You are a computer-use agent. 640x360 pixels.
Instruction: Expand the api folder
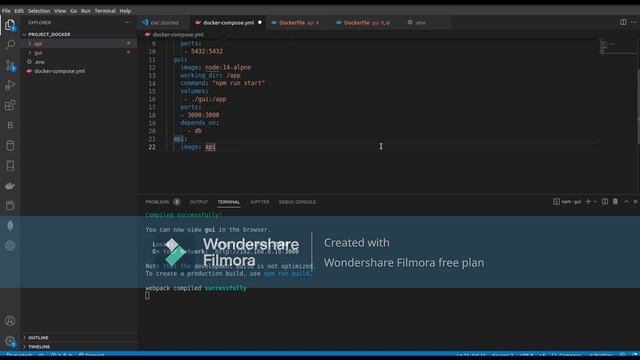coord(38,44)
